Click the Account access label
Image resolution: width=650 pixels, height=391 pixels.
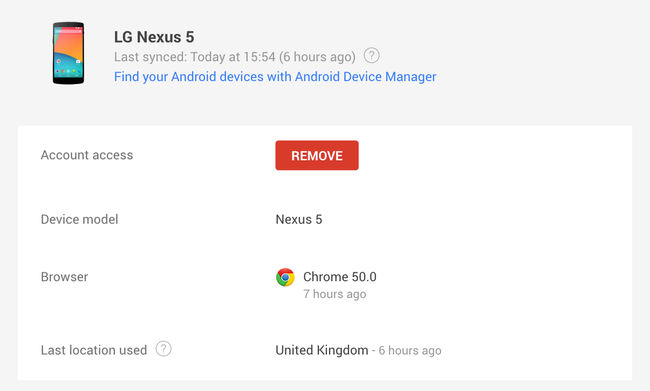(x=87, y=155)
